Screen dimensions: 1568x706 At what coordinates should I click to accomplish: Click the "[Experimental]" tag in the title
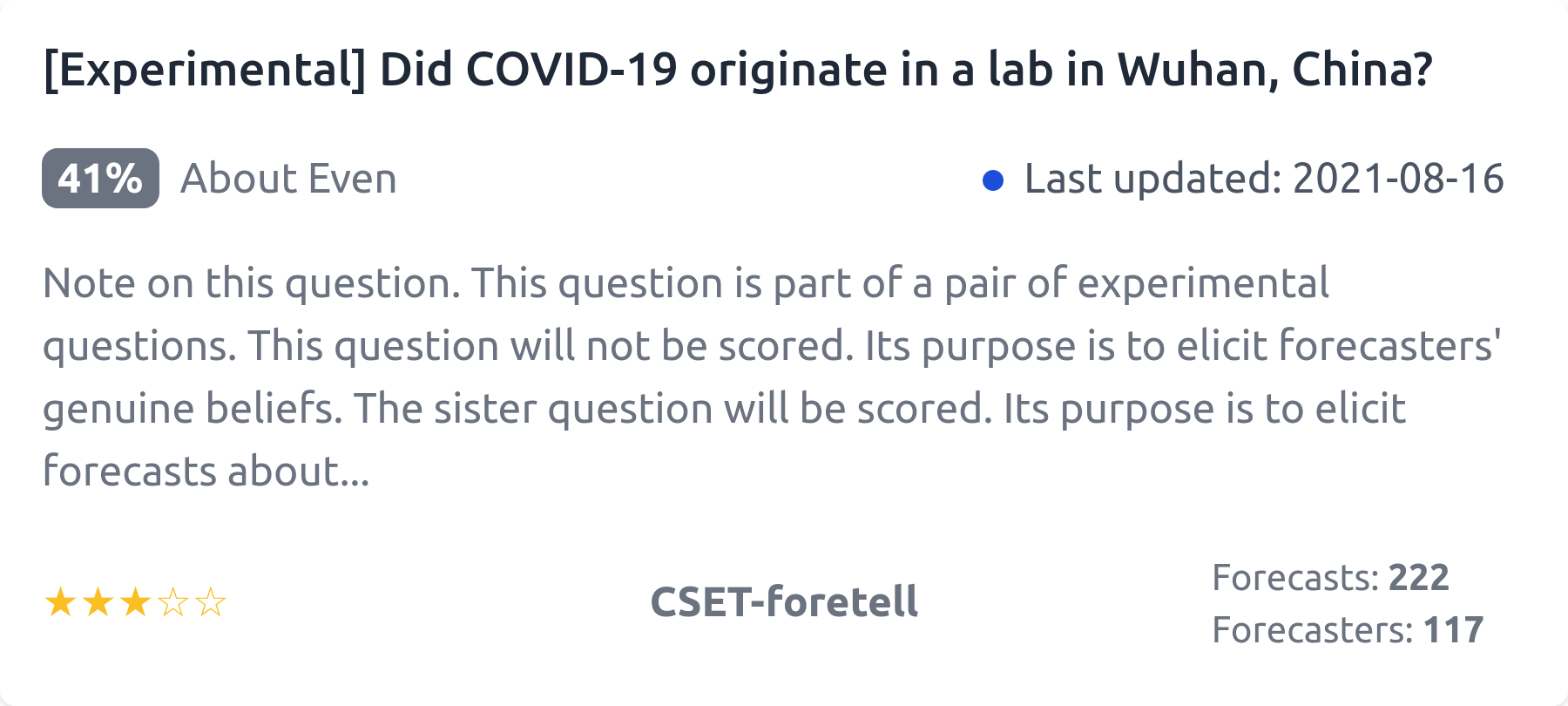point(205,70)
